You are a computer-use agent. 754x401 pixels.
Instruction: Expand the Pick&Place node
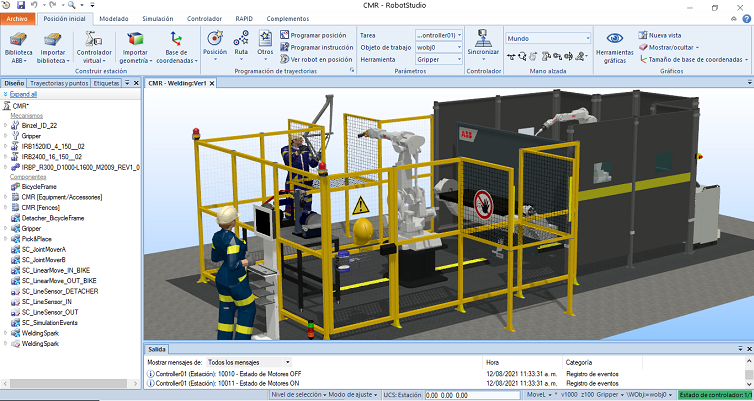(x=6, y=238)
